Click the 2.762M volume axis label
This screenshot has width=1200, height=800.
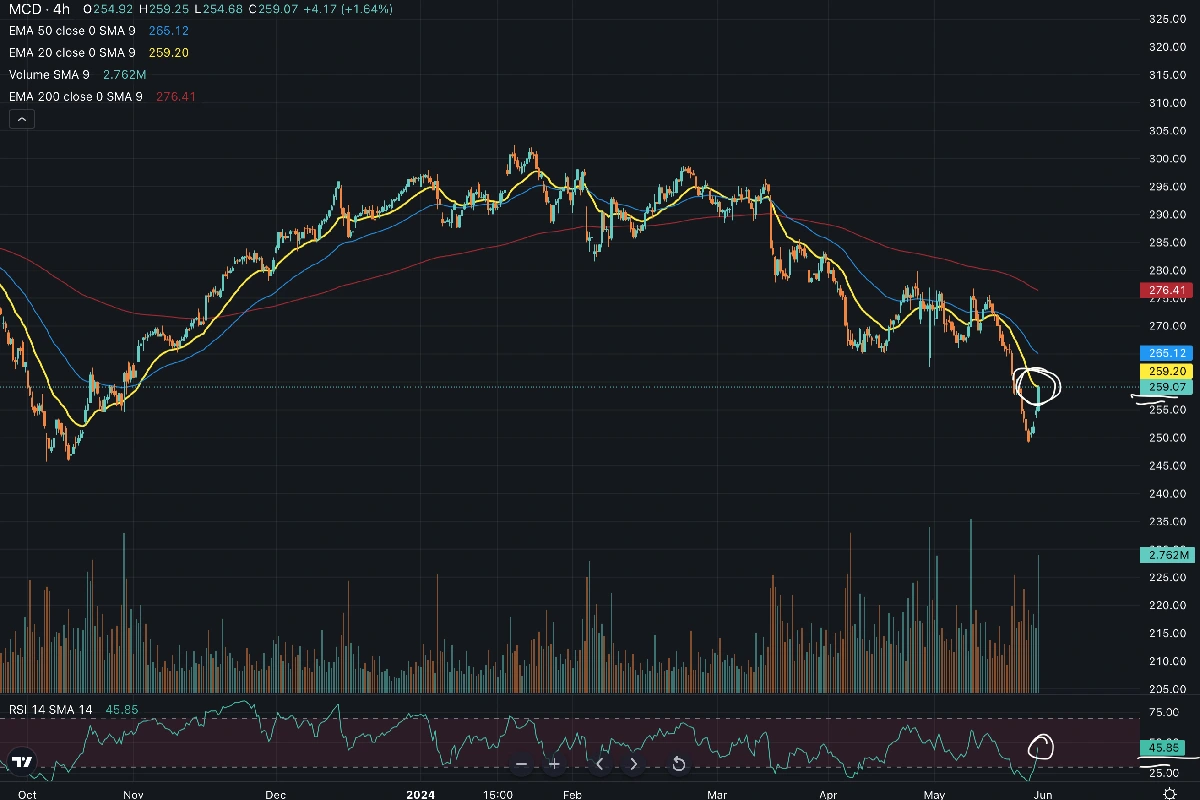pyautogui.click(x=1167, y=555)
